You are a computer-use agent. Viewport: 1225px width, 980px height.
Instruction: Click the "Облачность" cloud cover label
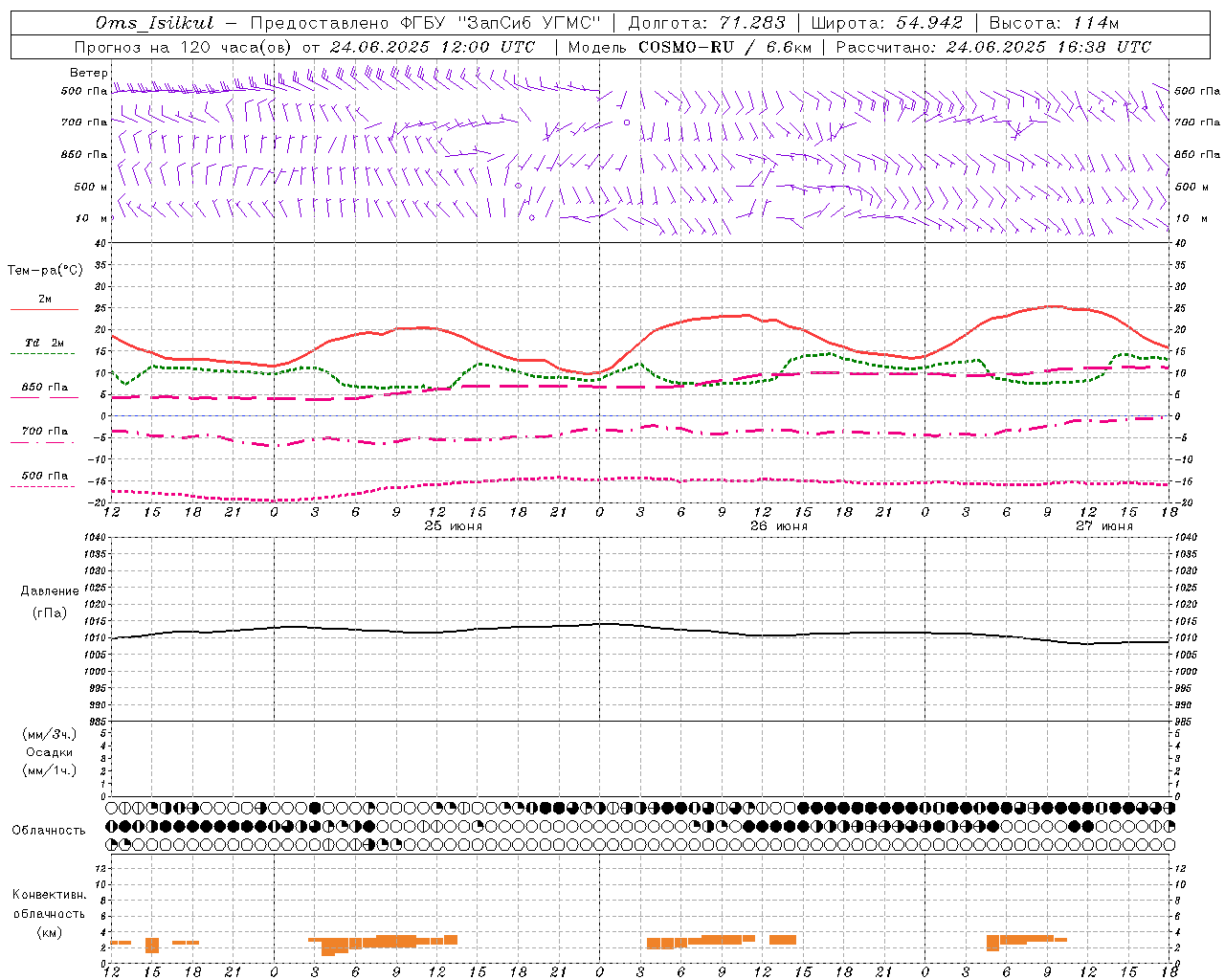(49, 831)
